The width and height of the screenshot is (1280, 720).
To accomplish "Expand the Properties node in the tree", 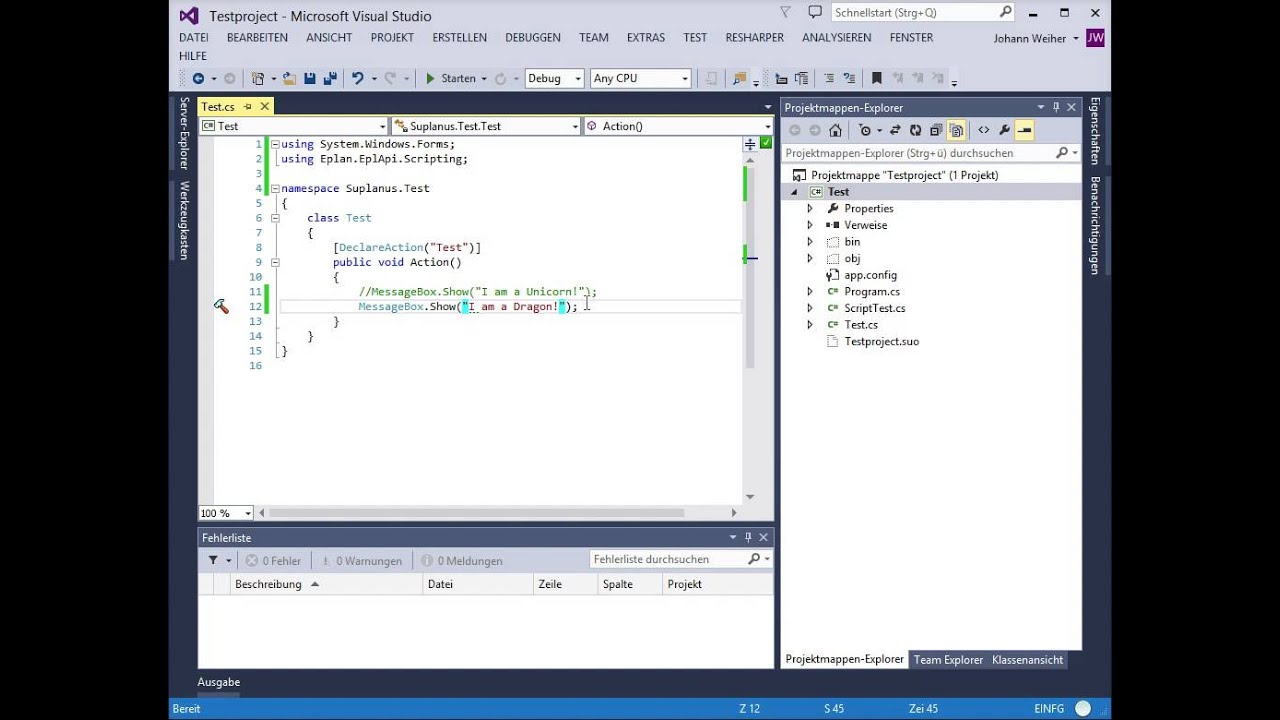I will pos(810,209).
